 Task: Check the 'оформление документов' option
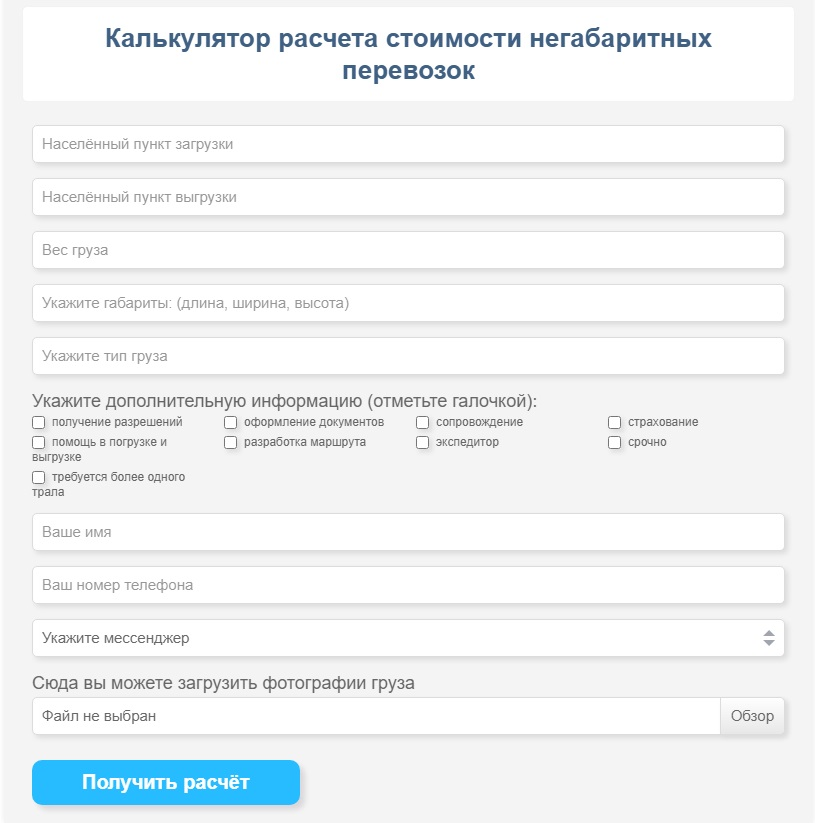tap(231, 422)
